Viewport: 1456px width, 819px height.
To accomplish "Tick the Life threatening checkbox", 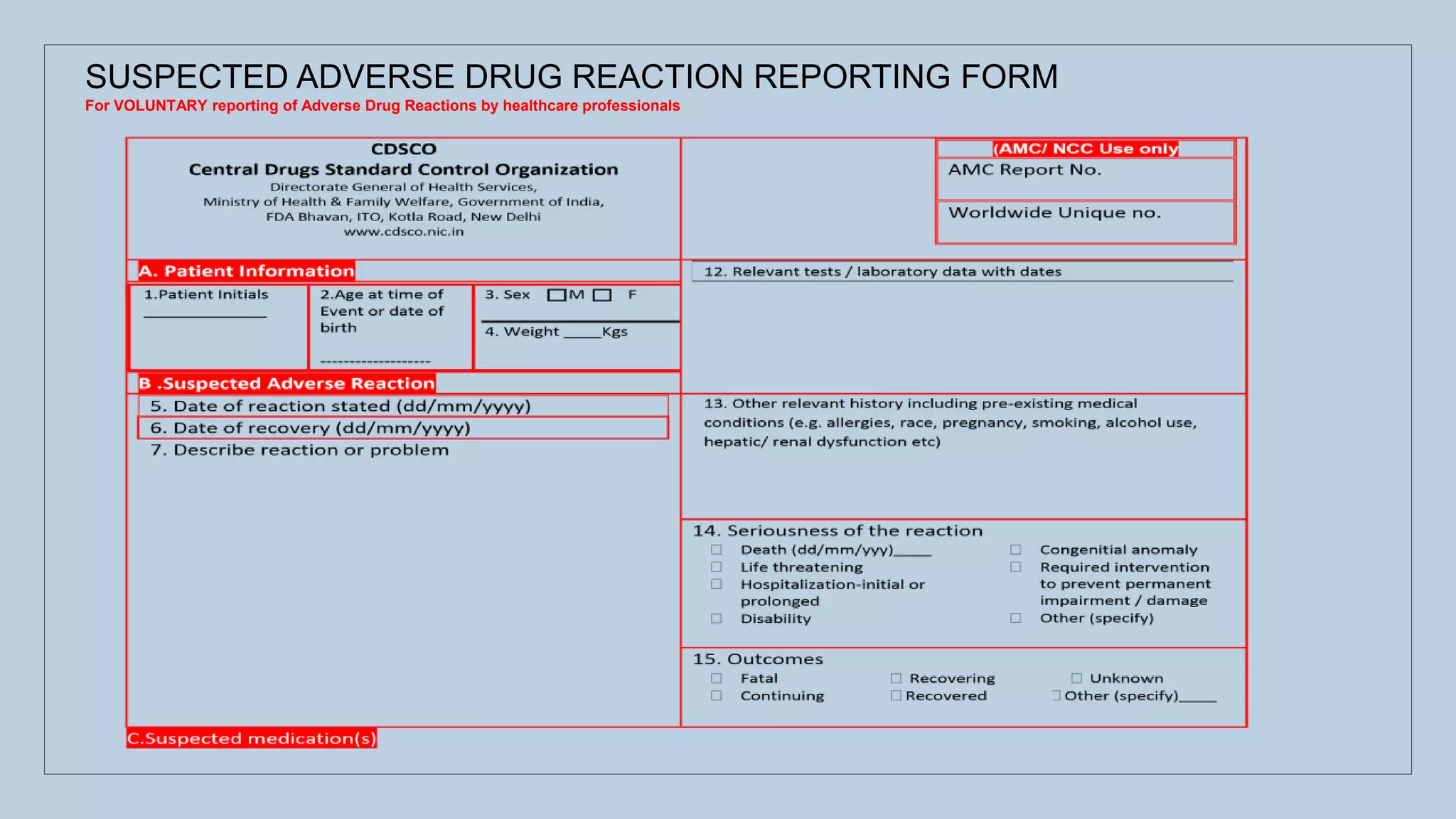I will (x=717, y=567).
